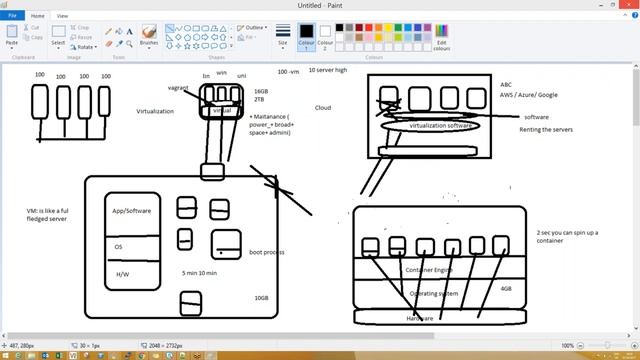
Task: Choose the Triangle shape
Action: 223,28
